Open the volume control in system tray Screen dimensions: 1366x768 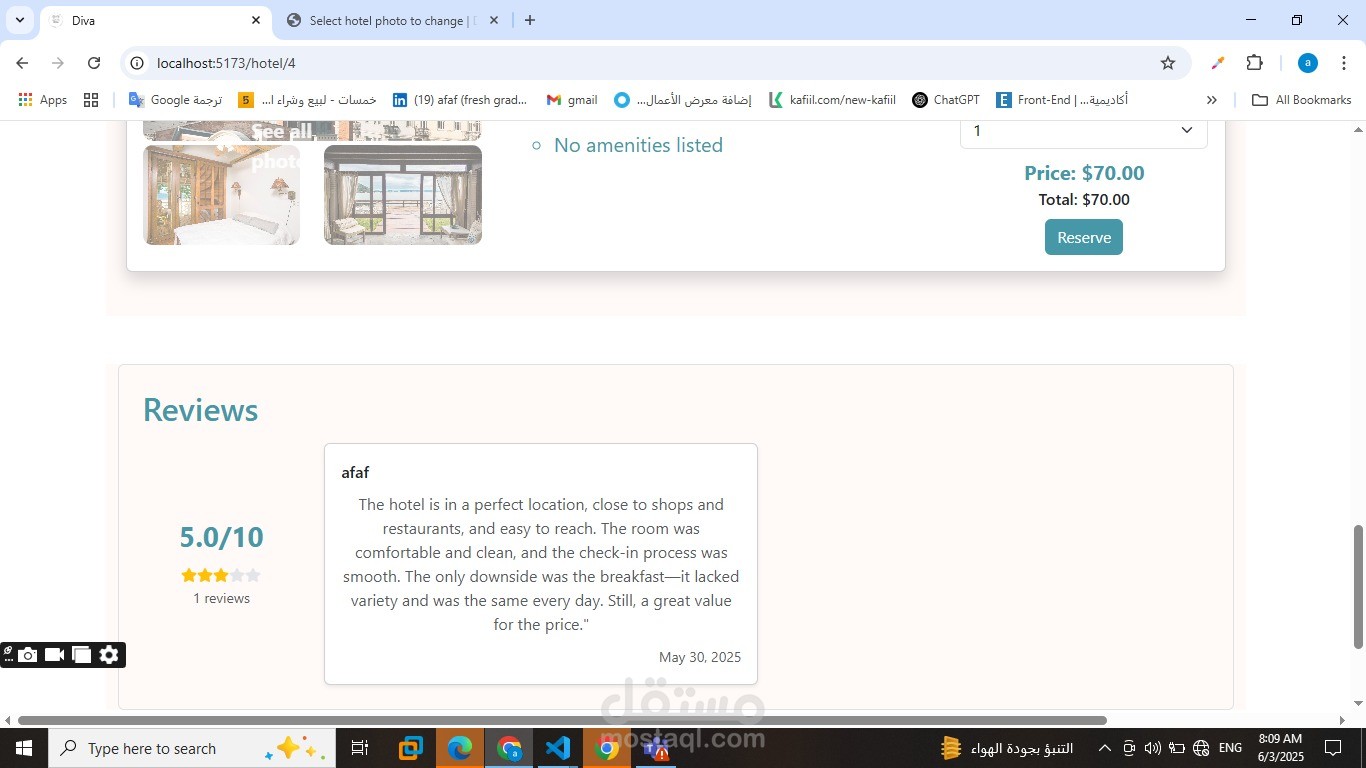[1152, 748]
